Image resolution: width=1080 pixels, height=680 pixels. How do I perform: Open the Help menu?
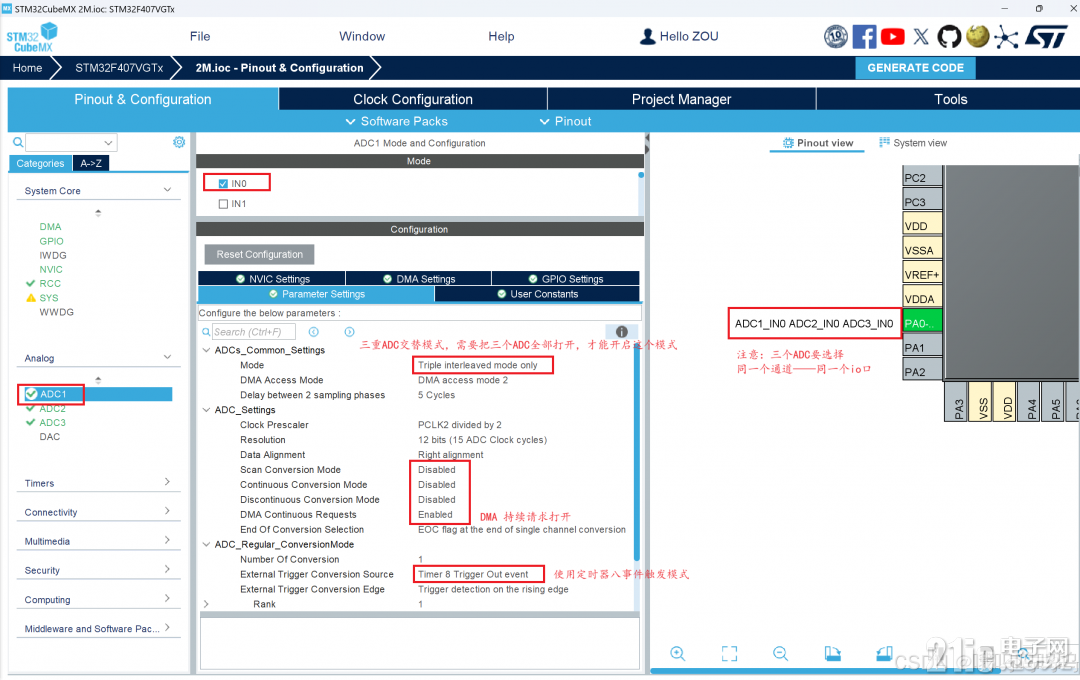[501, 37]
